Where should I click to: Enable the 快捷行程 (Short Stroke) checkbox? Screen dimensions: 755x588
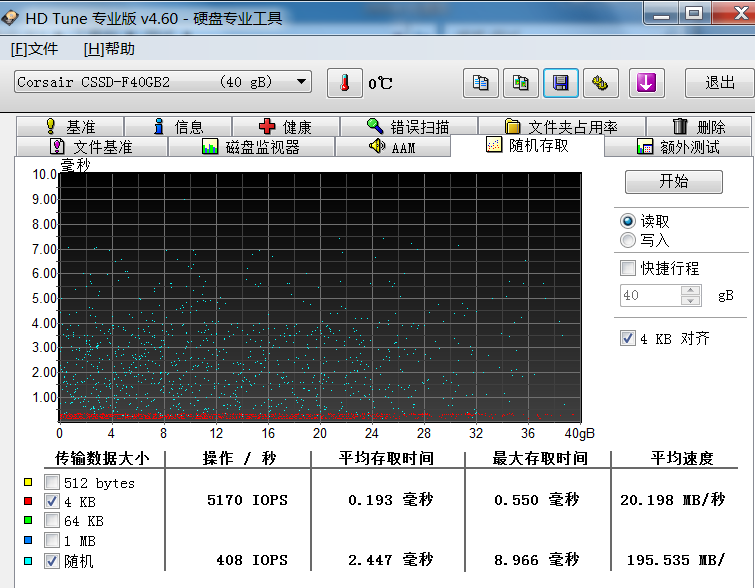pos(628,268)
